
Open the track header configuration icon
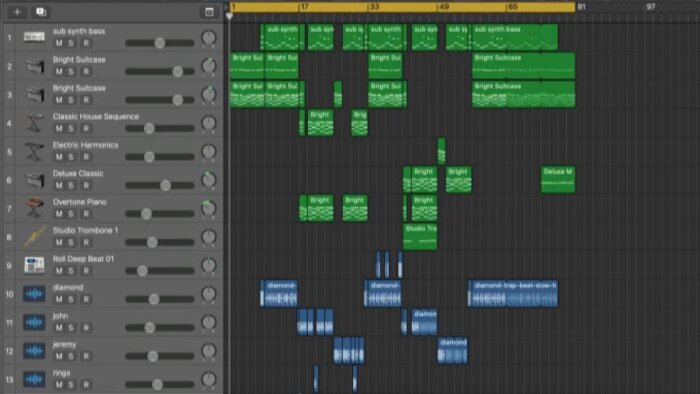point(209,12)
